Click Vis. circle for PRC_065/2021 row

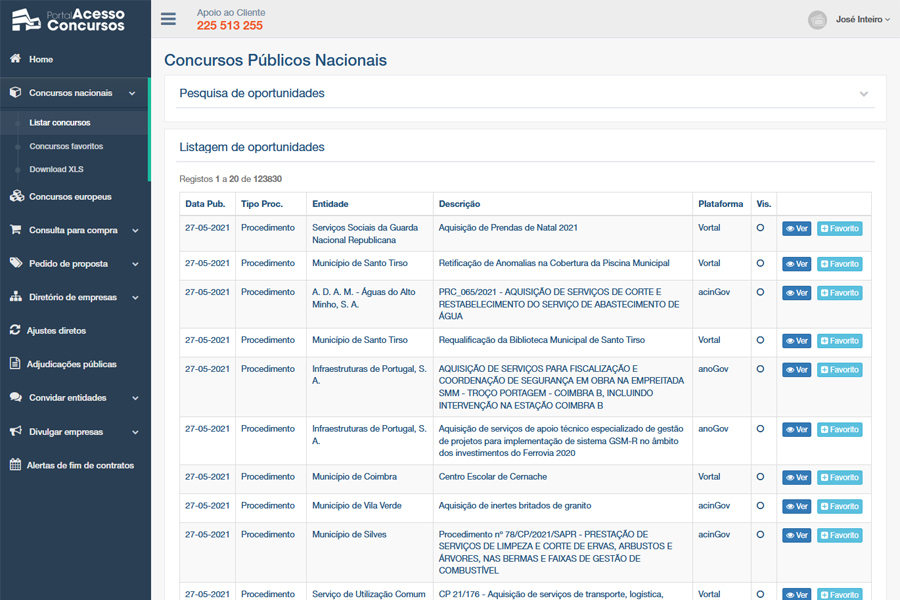pos(760,292)
